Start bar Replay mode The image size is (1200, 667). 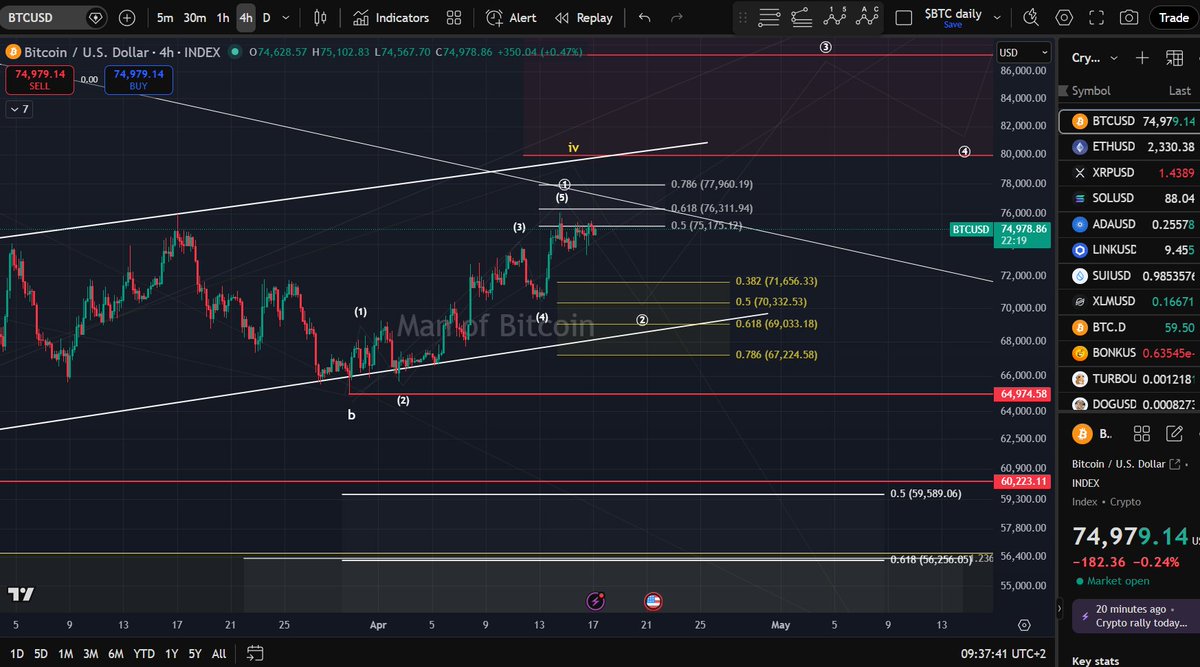pyautogui.click(x=584, y=18)
